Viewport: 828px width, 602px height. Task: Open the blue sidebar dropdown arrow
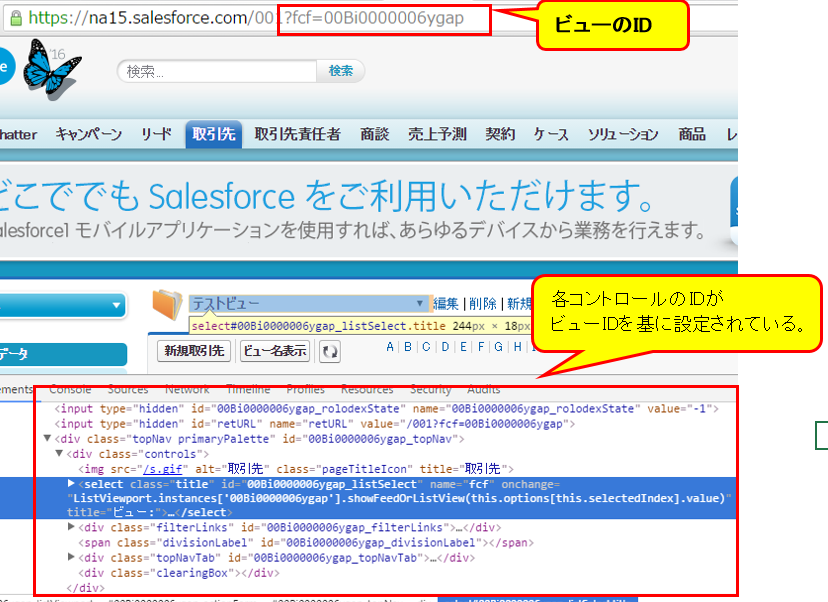116,305
